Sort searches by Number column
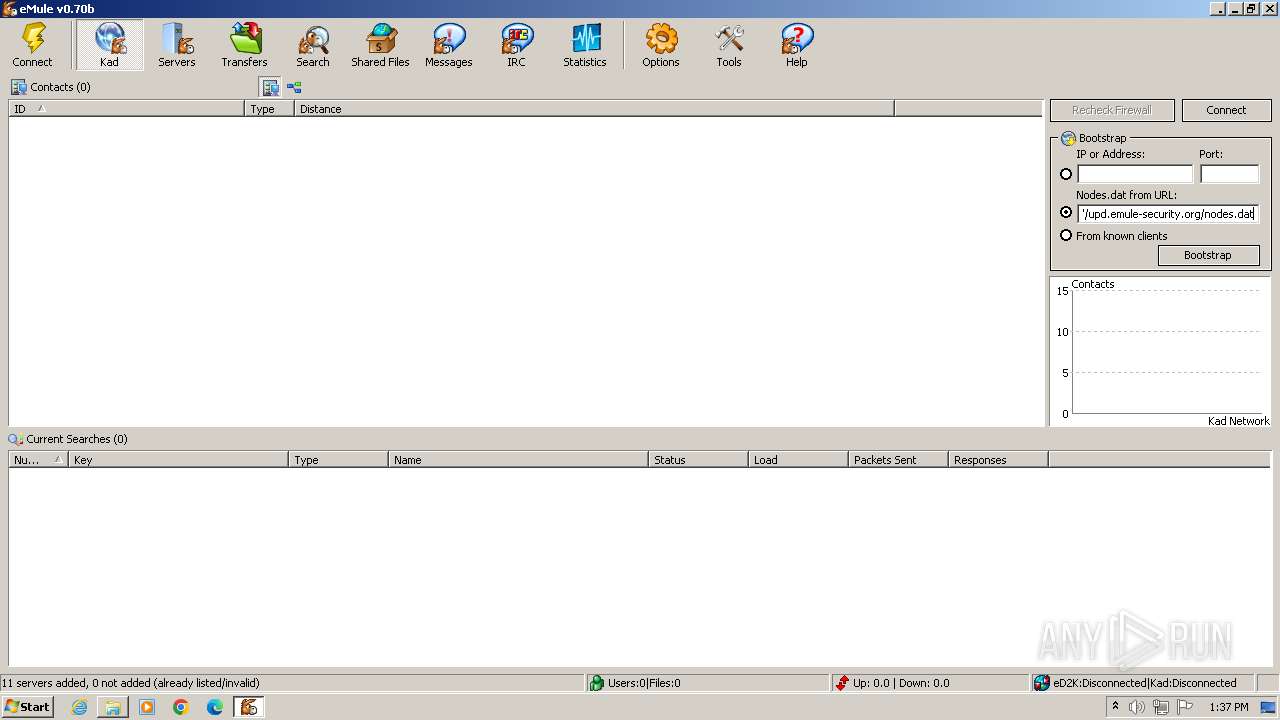Image resolution: width=1280 pixels, height=720 pixels. 39,460
